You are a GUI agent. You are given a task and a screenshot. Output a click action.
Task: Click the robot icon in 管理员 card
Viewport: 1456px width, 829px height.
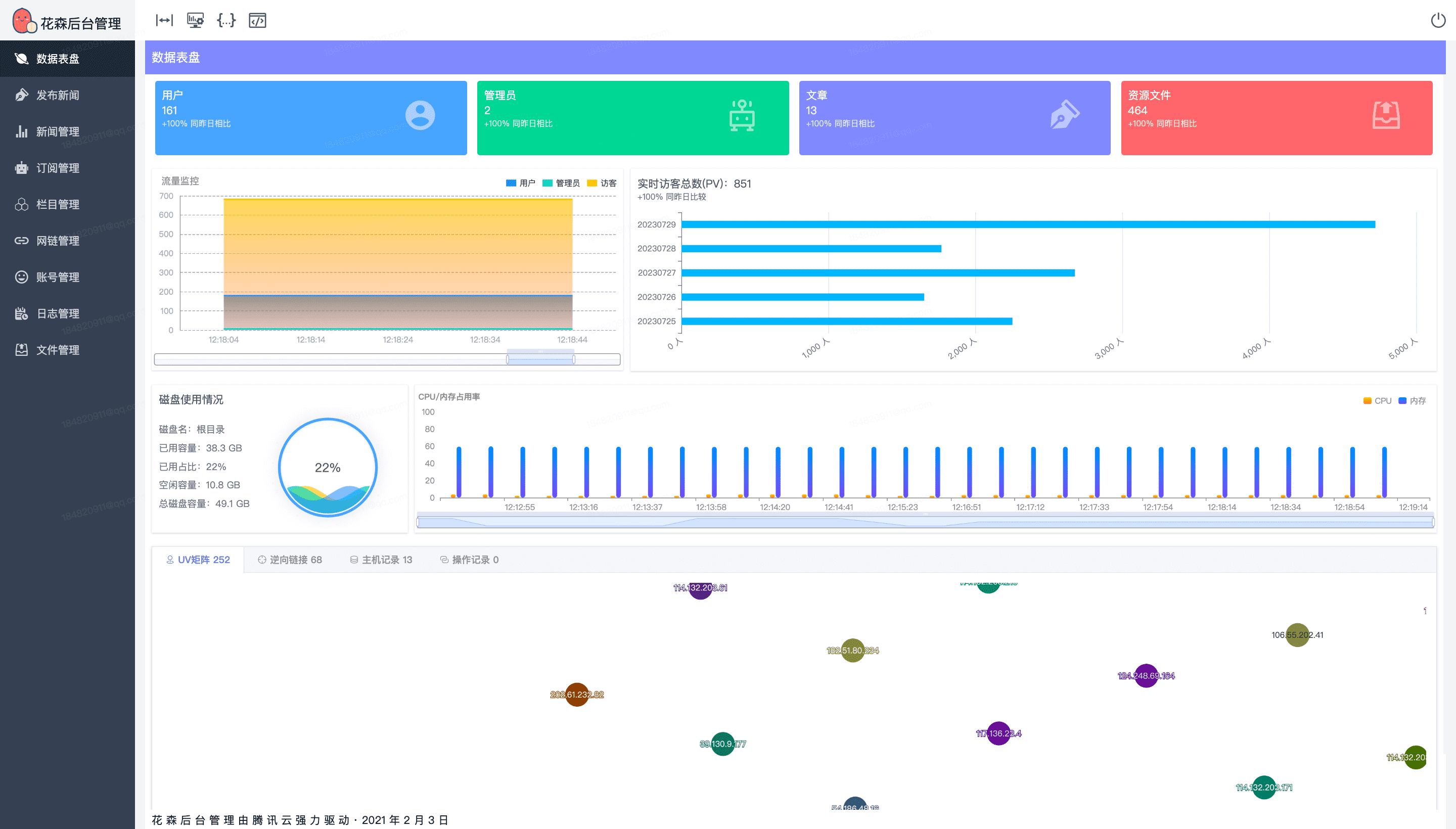[742, 116]
